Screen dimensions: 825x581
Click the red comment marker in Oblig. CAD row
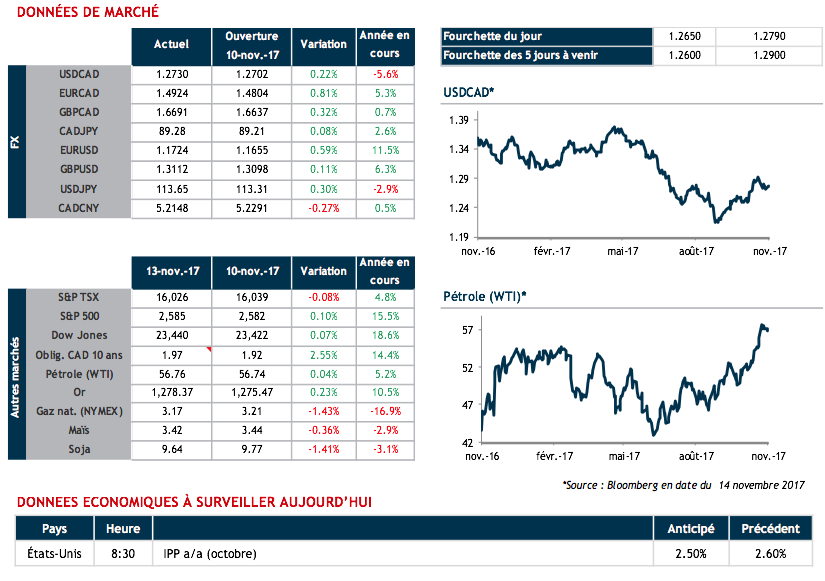[x=208, y=350]
